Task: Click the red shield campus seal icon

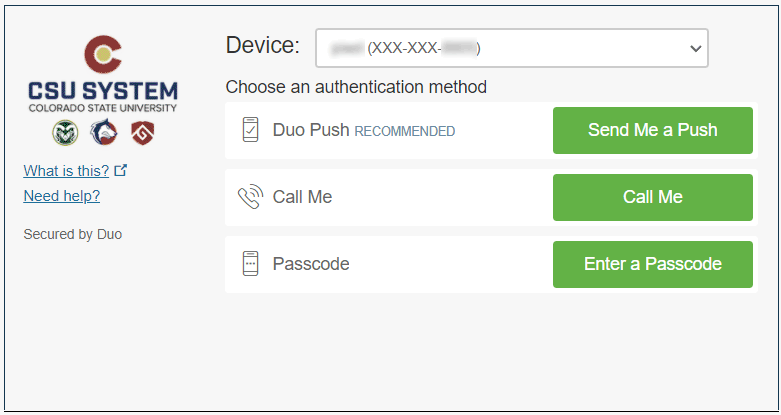Action: click(x=141, y=132)
